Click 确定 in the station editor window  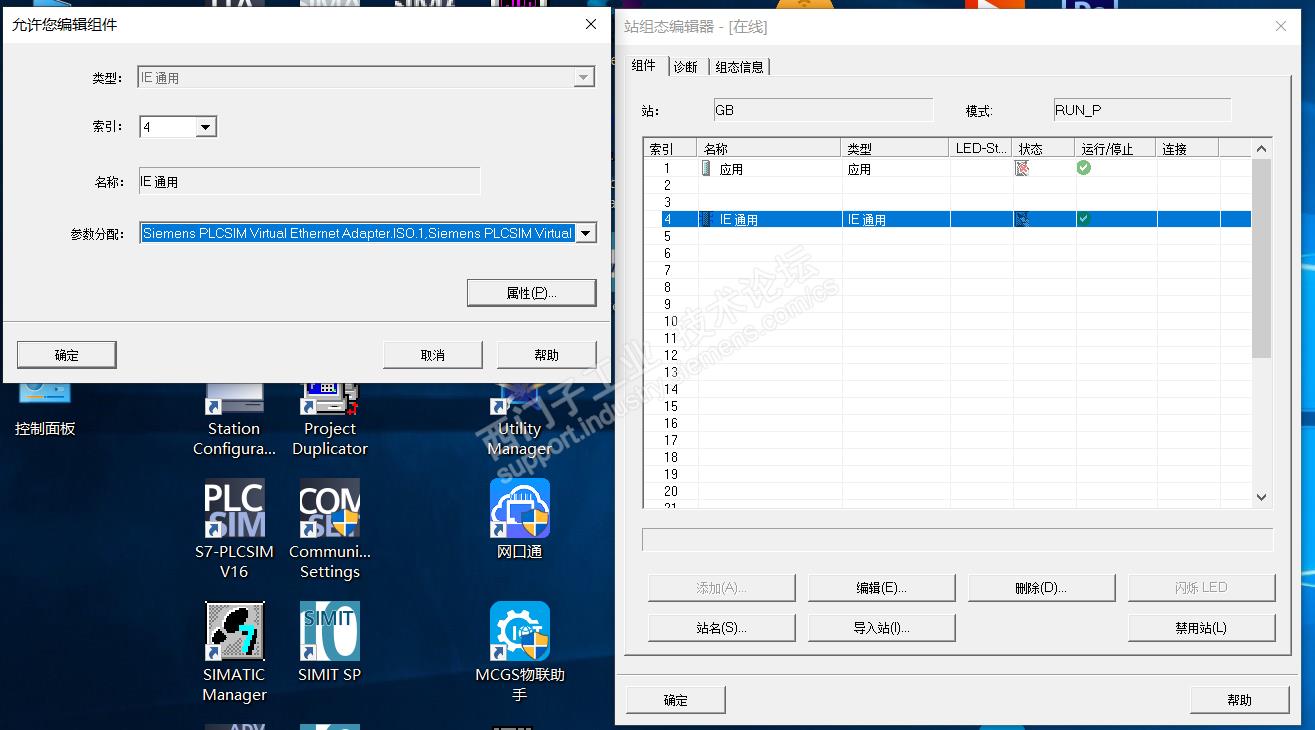tap(676, 700)
